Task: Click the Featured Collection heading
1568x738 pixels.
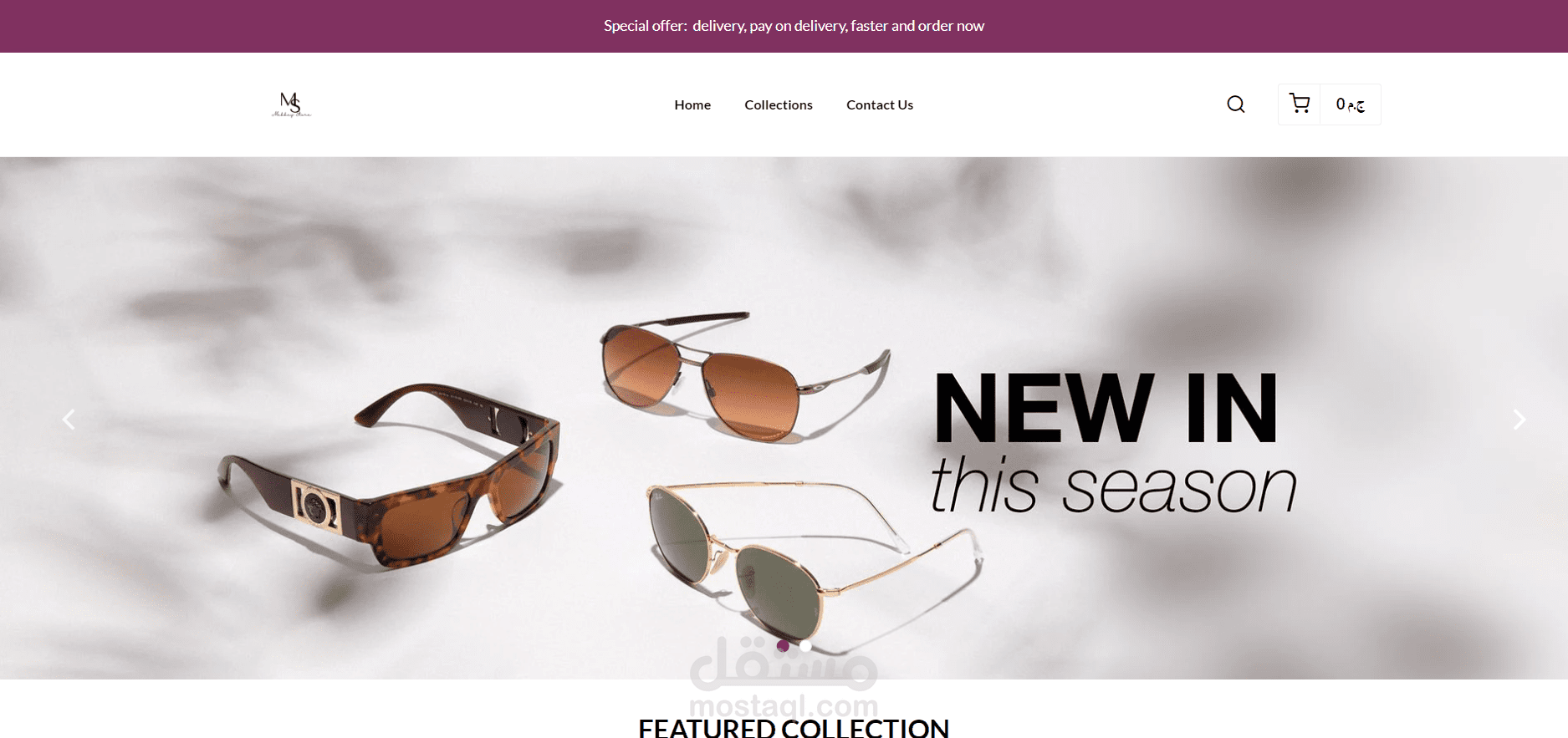Action: 794,728
